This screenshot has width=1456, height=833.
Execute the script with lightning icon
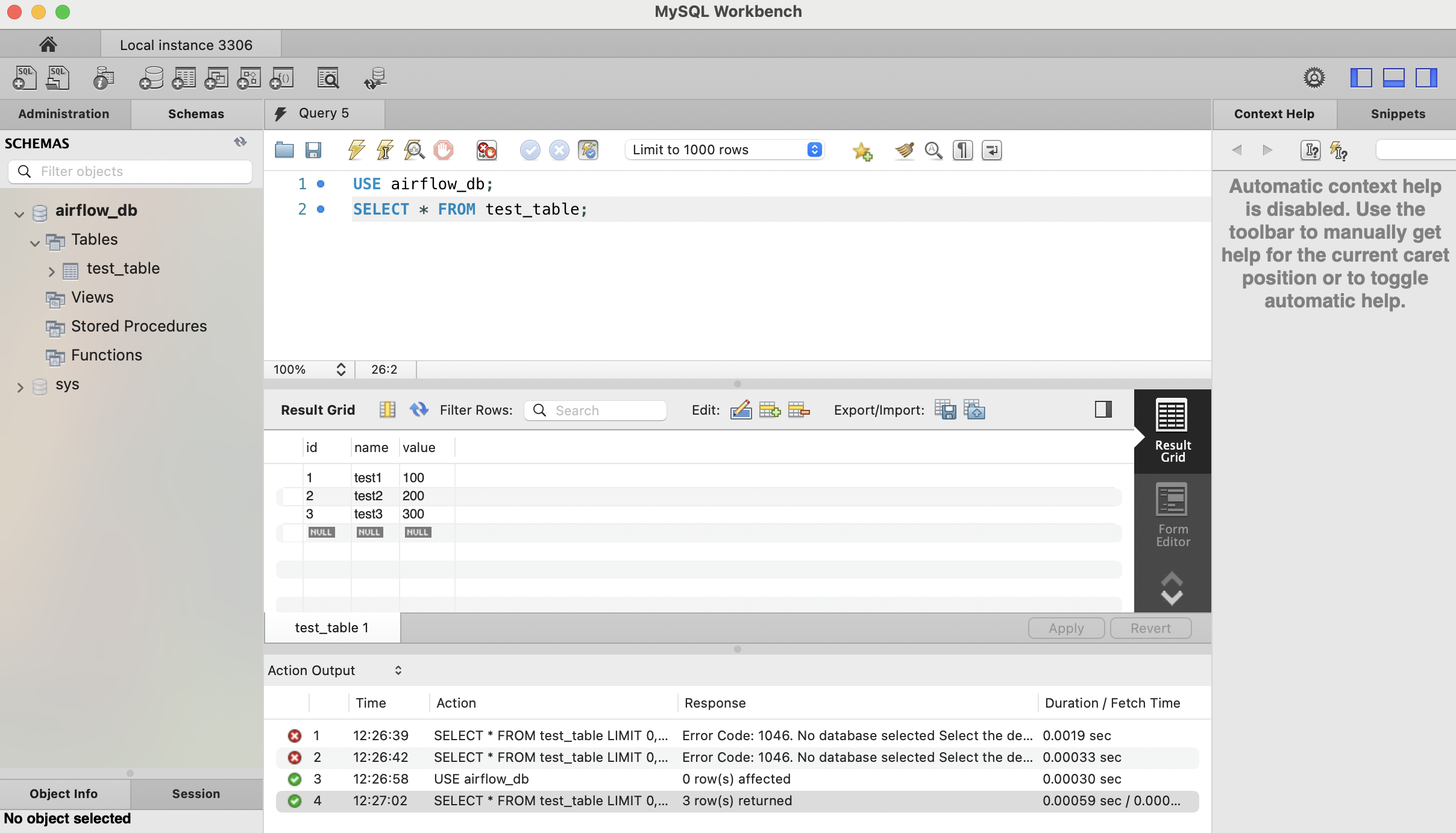(357, 150)
